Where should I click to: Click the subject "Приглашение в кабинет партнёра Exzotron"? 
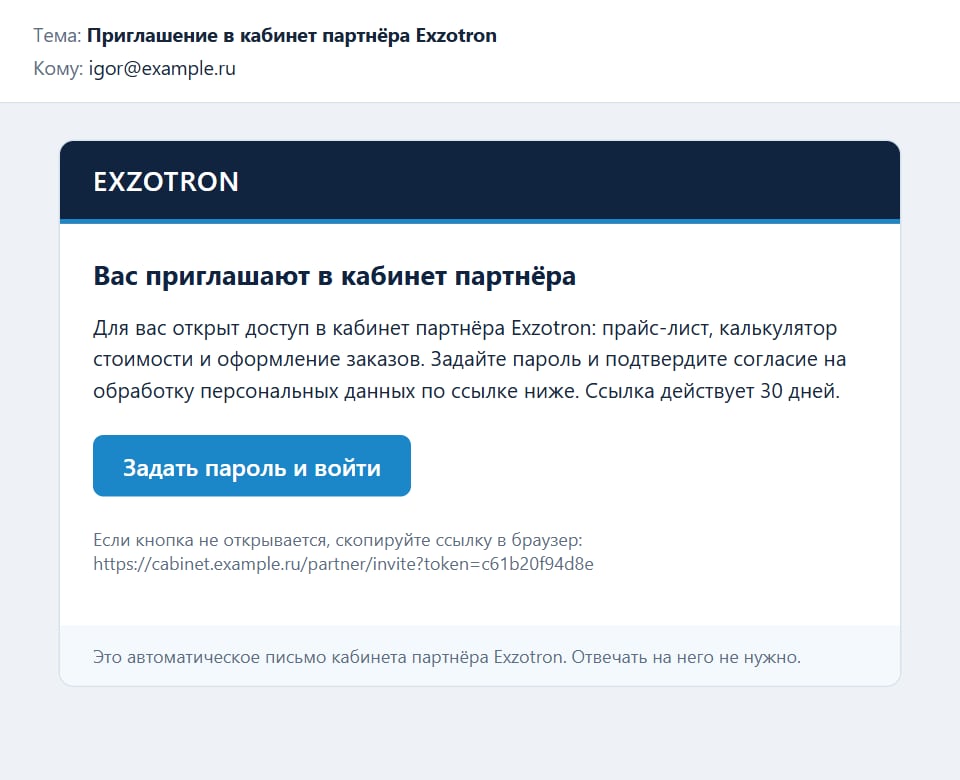pos(291,36)
